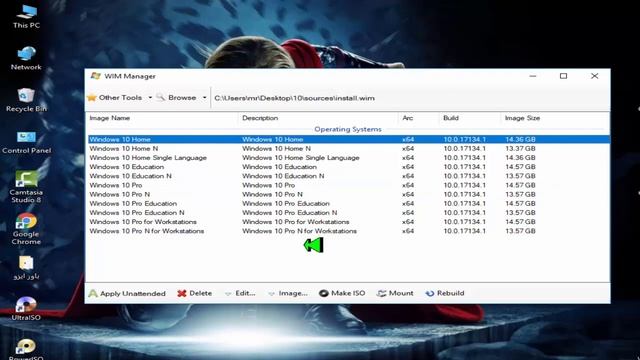This screenshot has width=640, height=360.
Task: Click description cell Windows 10 Home Single Language
Action: click(x=301, y=158)
